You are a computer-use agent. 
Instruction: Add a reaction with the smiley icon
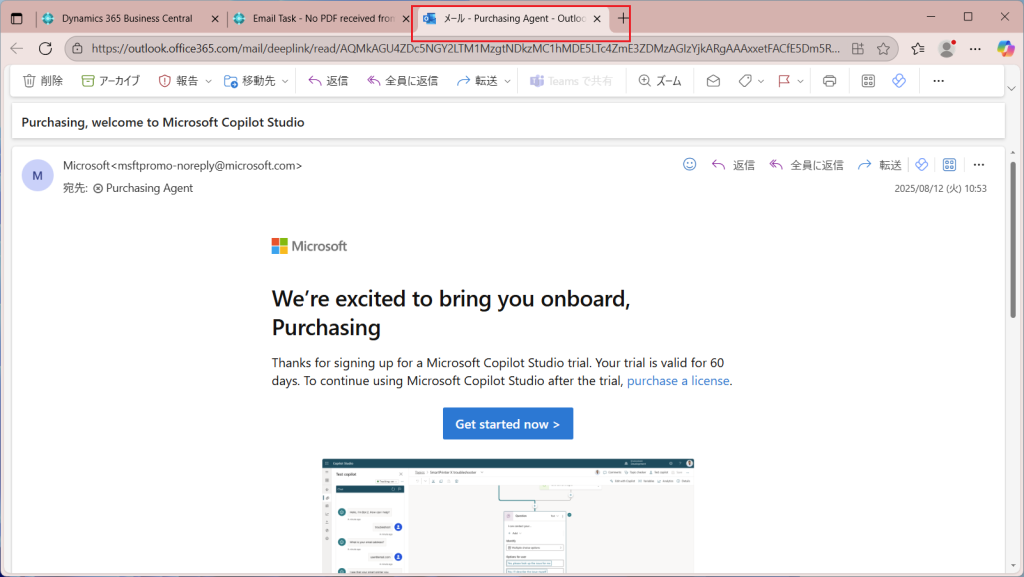click(690, 164)
